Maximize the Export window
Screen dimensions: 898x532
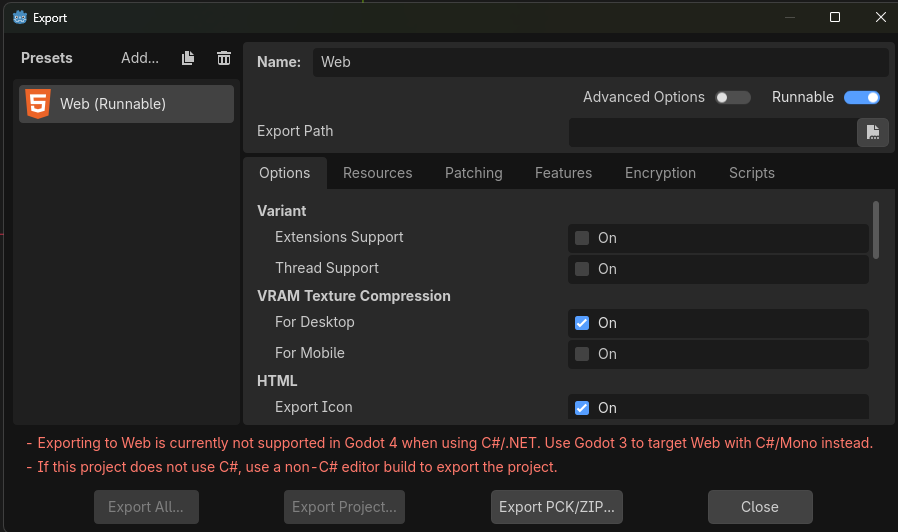tap(835, 17)
